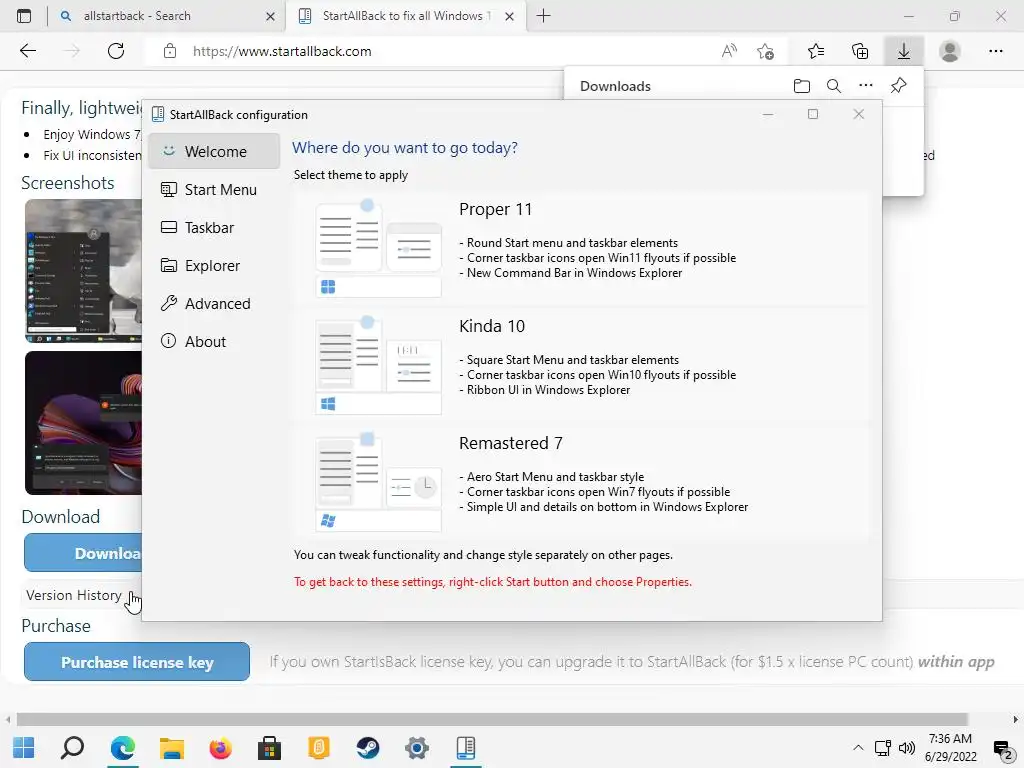This screenshot has width=1024, height=768.
Task: Click the Download button on webpage
Action: pos(83,553)
